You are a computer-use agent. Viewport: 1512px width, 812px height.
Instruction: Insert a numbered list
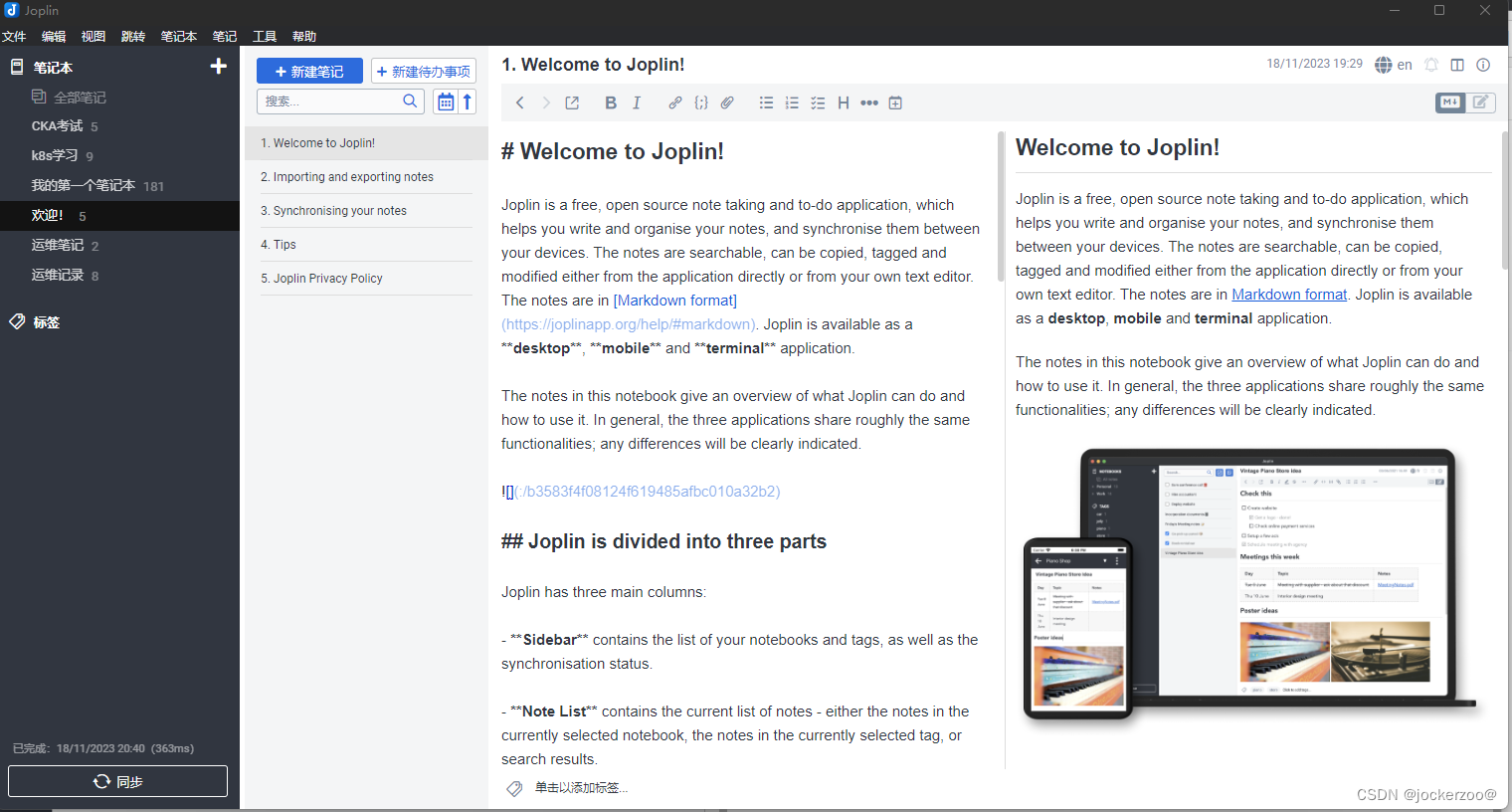pos(792,102)
